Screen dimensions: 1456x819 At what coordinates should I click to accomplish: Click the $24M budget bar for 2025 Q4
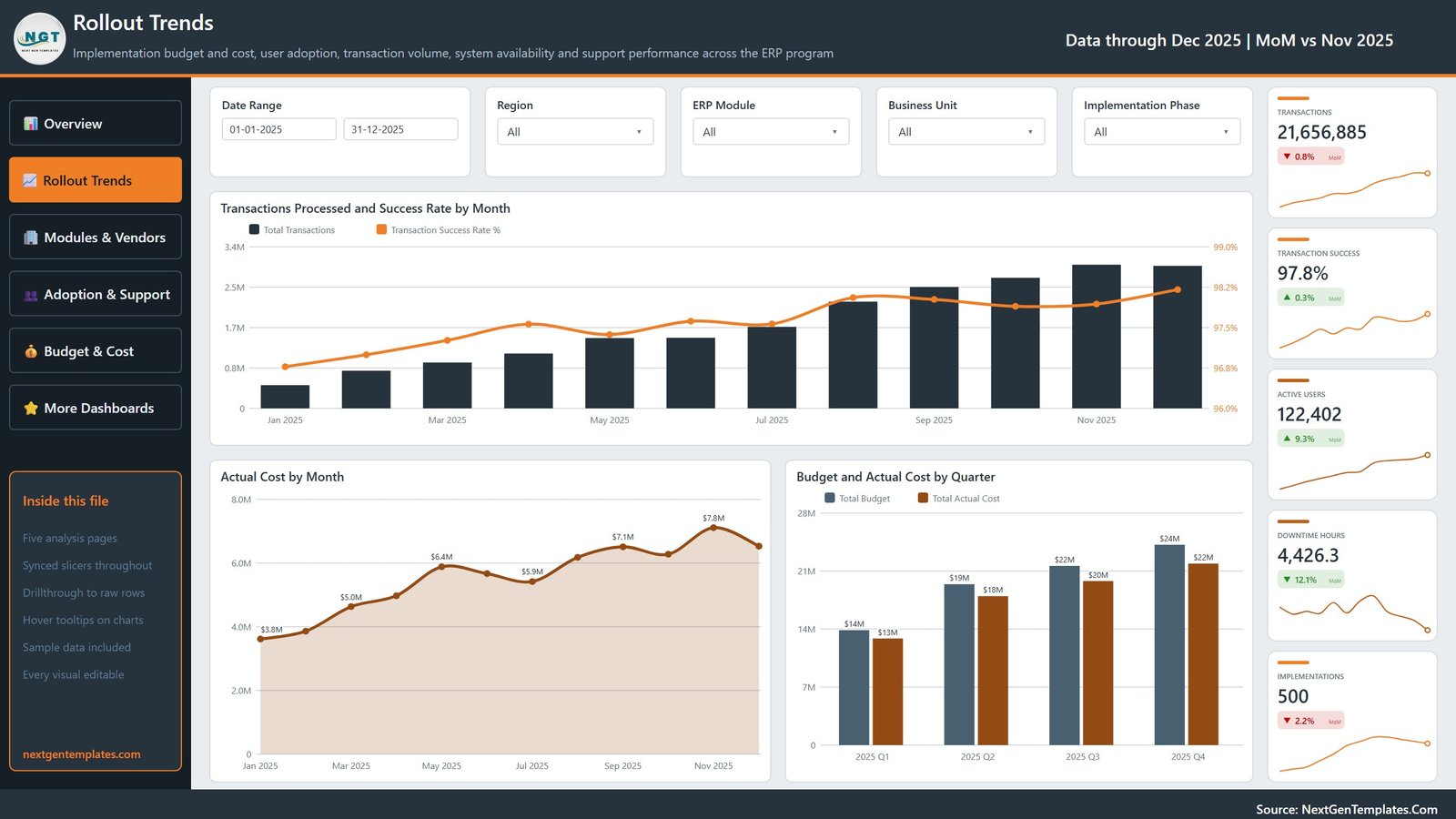1169,645
